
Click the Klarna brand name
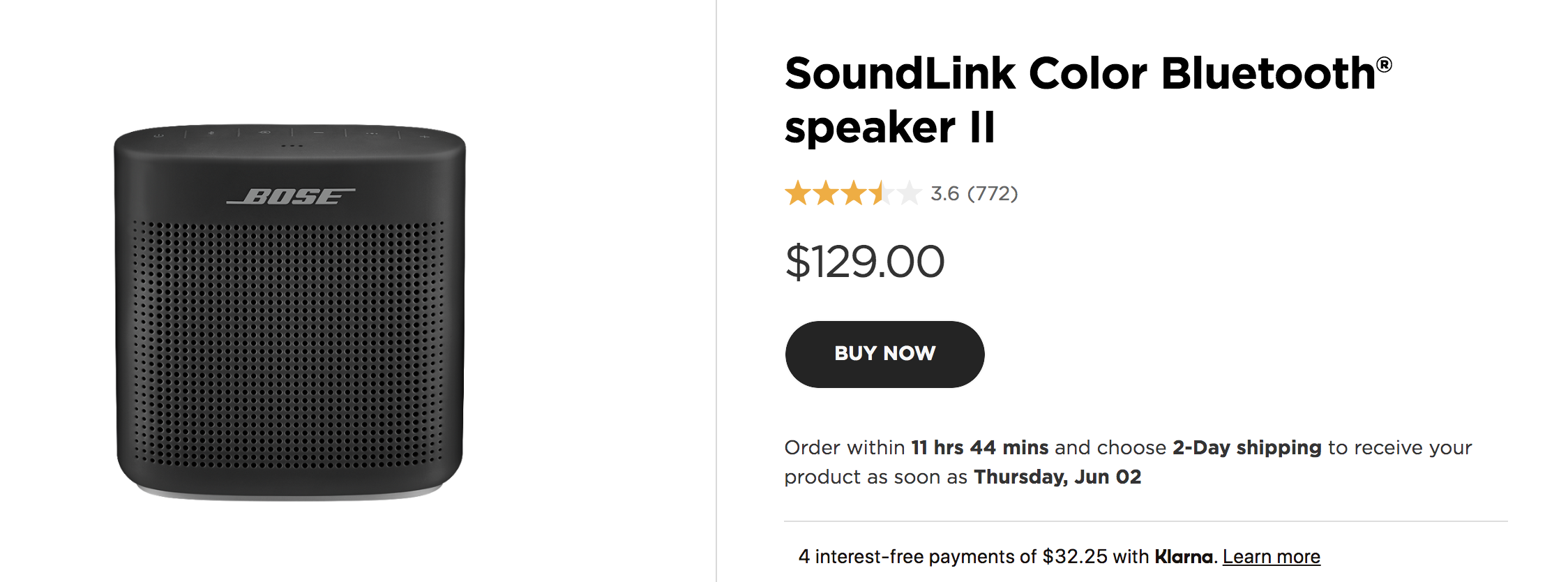point(1184,556)
